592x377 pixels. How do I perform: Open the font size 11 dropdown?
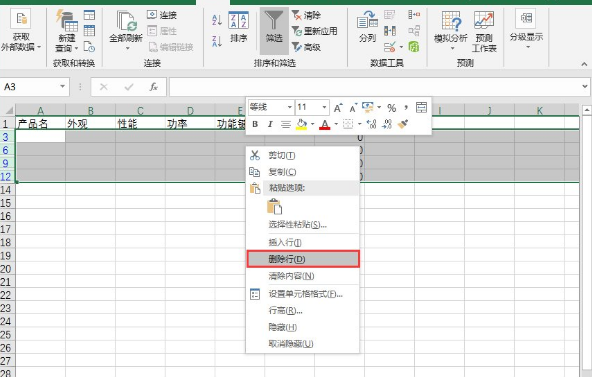pyautogui.click(x=324, y=108)
